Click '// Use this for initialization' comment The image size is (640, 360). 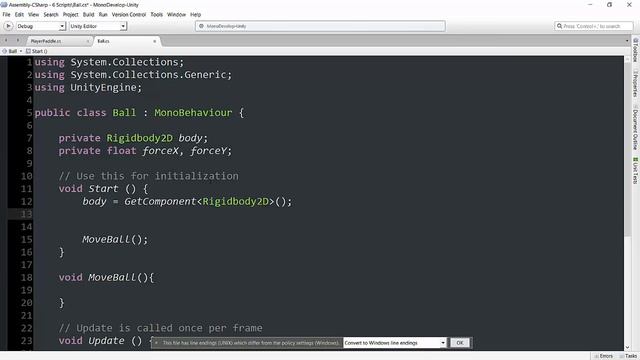pos(149,176)
